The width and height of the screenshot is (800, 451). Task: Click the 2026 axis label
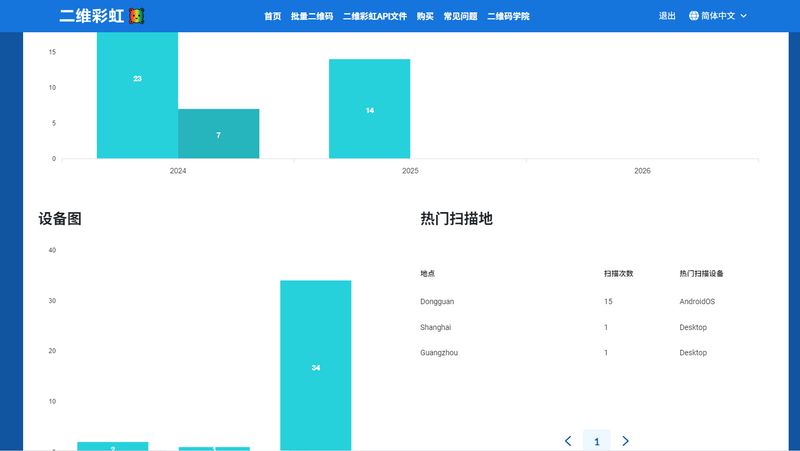tap(642, 171)
